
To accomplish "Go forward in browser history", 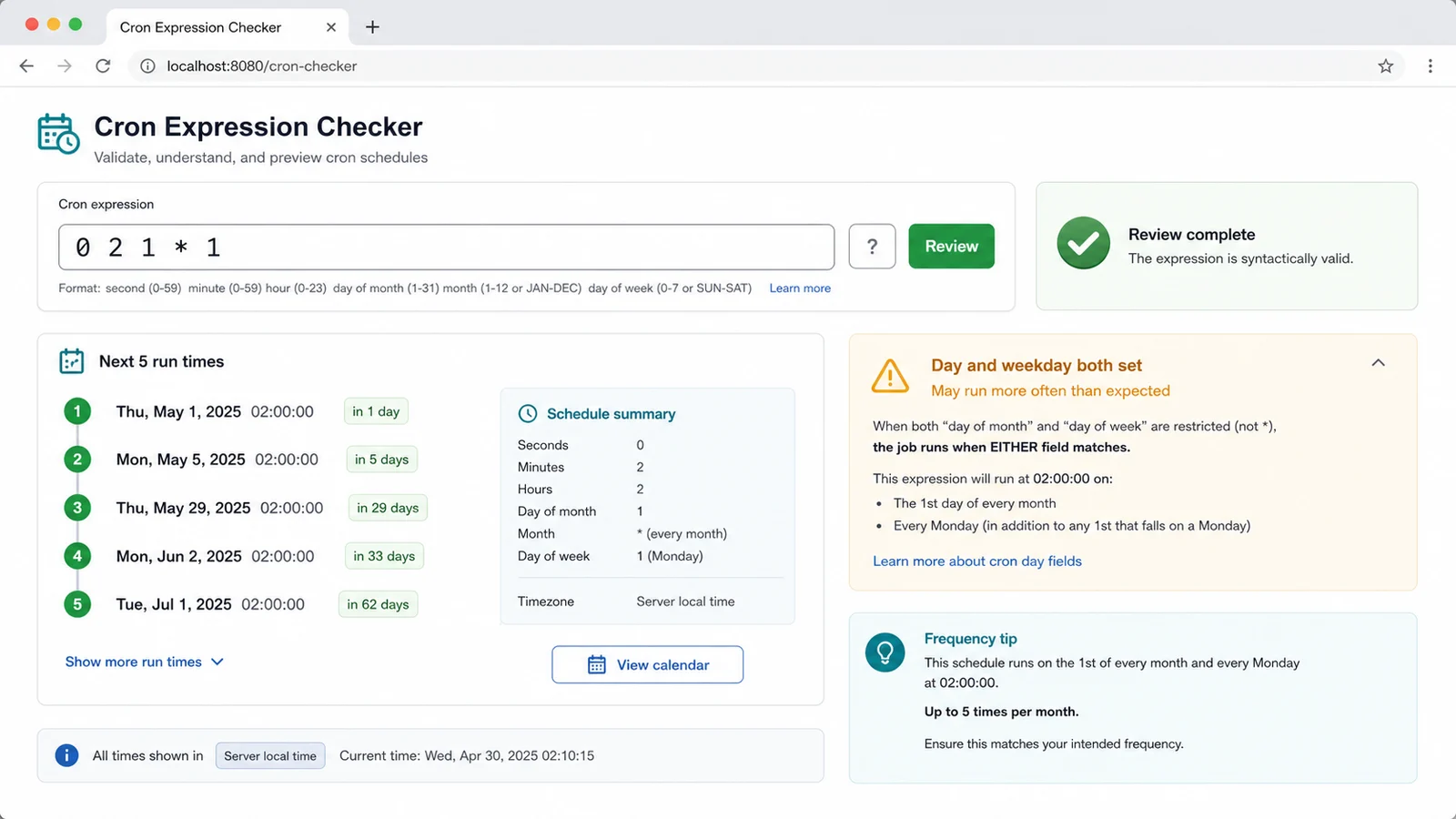I will click(x=65, y=66).
